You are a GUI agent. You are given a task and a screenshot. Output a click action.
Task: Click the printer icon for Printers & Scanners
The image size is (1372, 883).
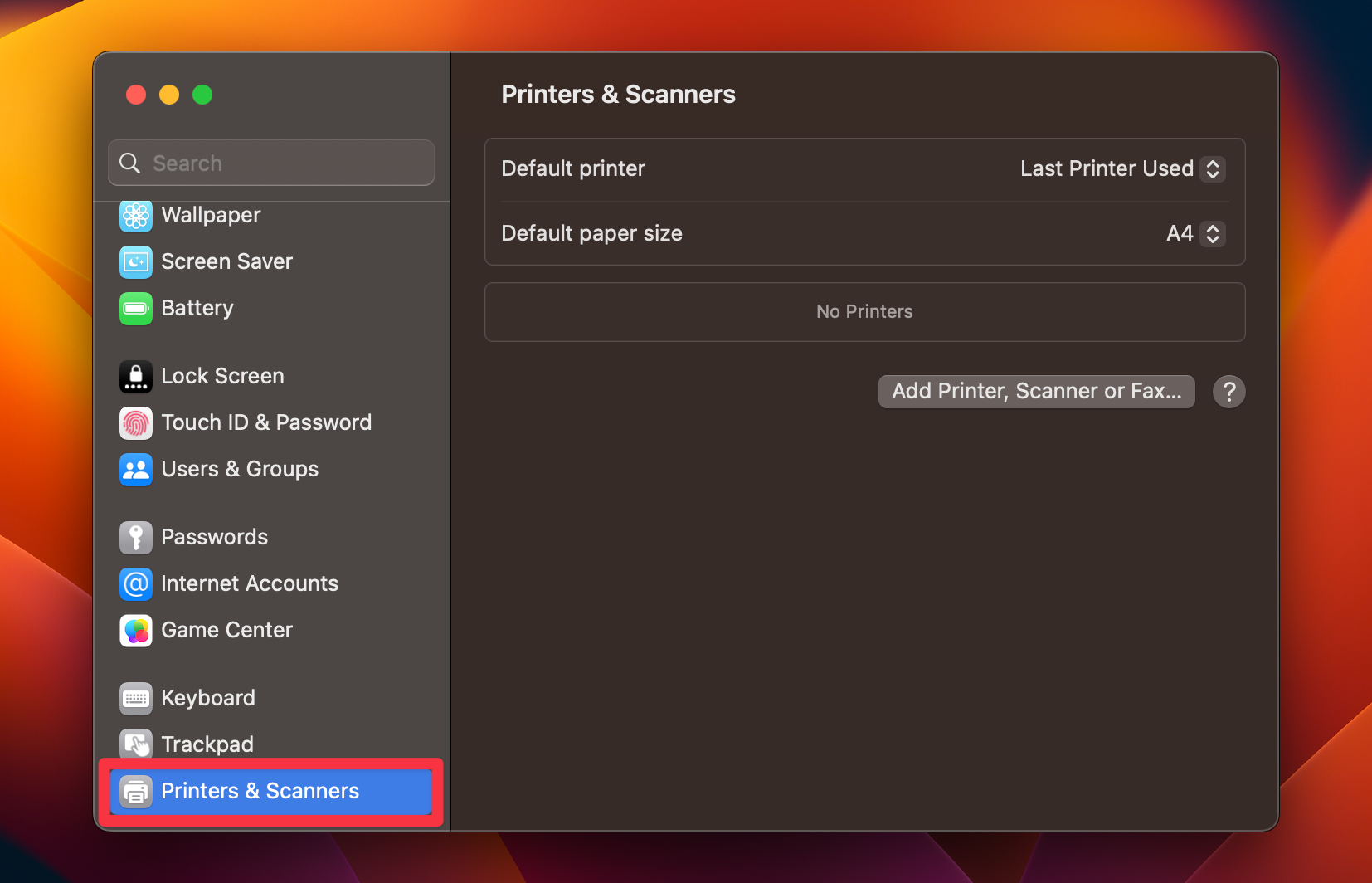(135, 791)
